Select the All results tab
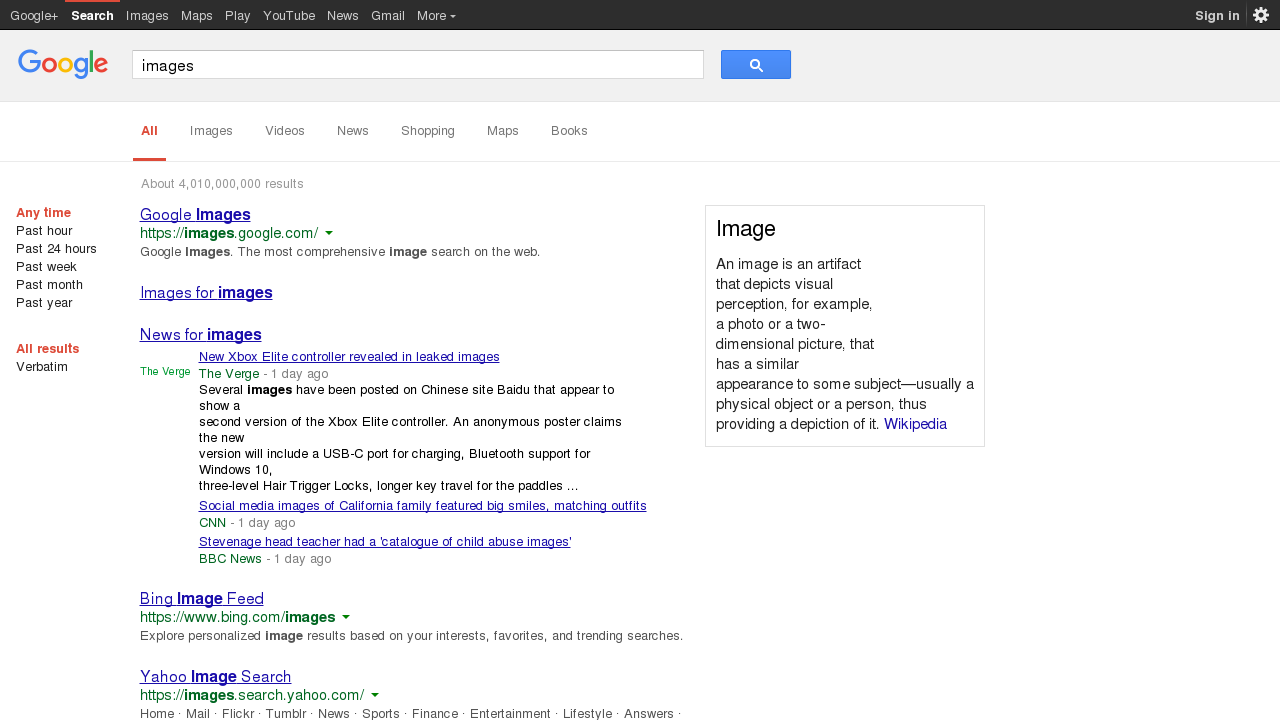This screenshot has width=1280, height=720. [149, 131]
